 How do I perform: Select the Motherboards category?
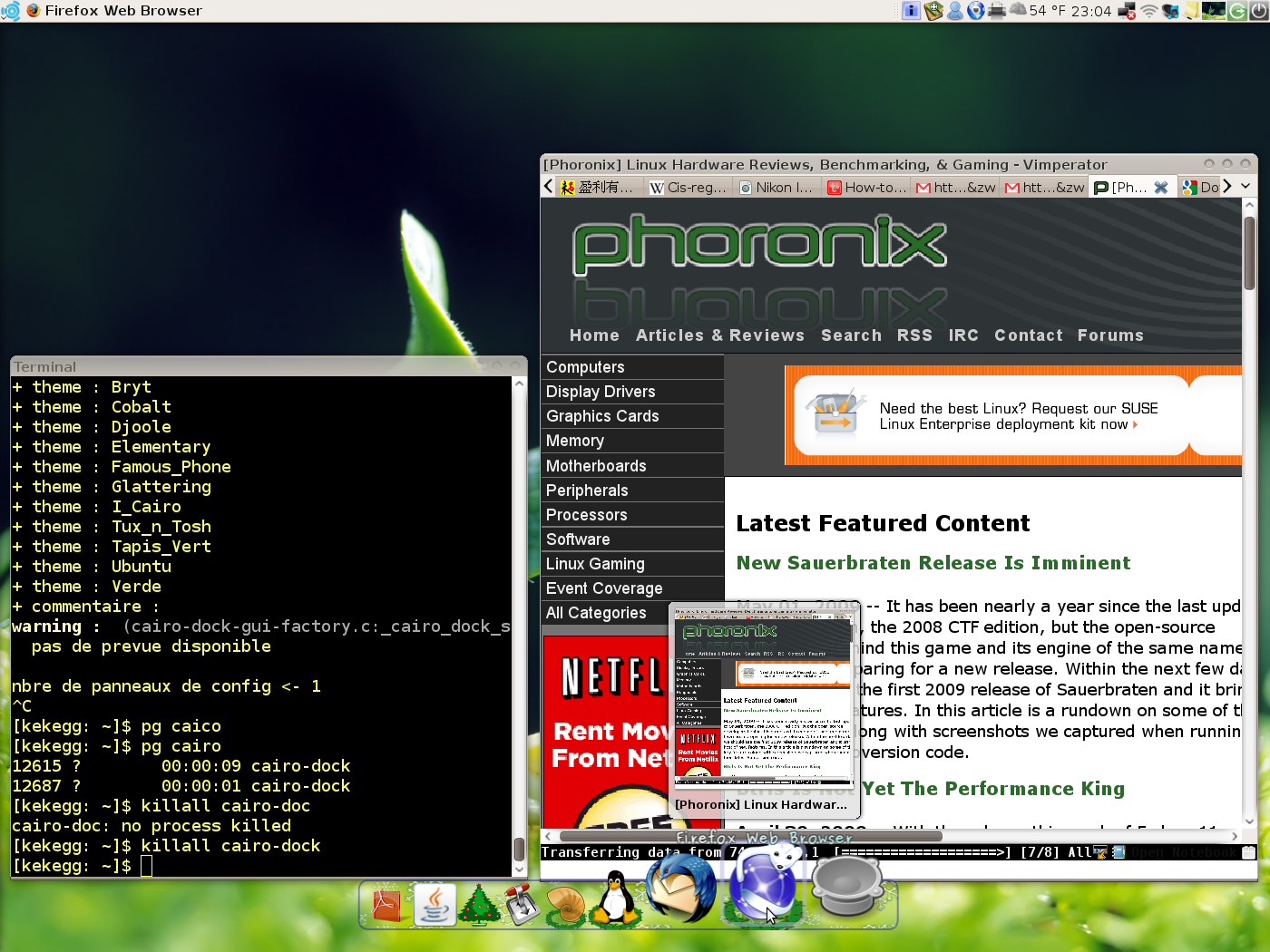tap(632, 466)
